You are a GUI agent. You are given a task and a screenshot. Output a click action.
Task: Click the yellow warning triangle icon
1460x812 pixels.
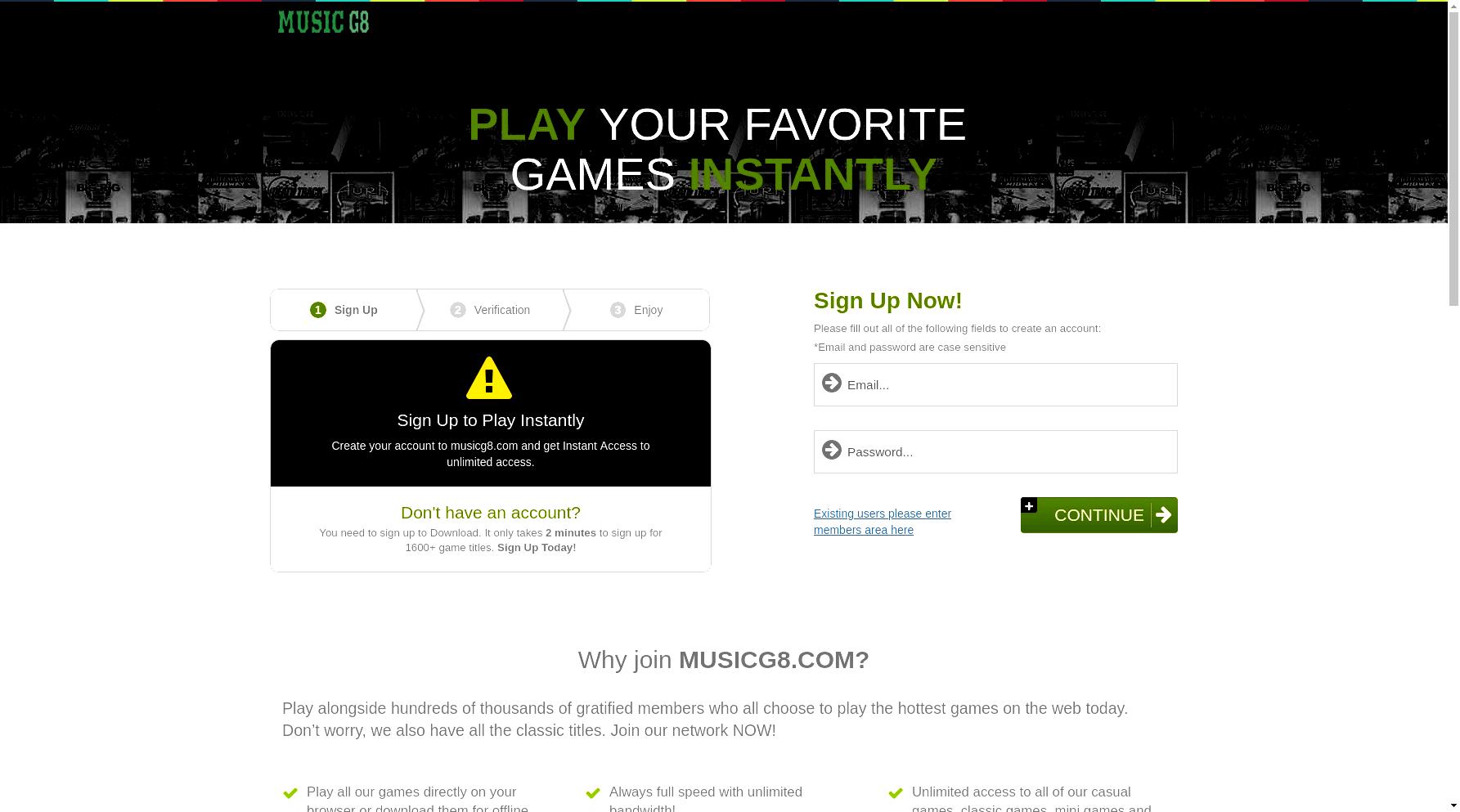point(489,378)
